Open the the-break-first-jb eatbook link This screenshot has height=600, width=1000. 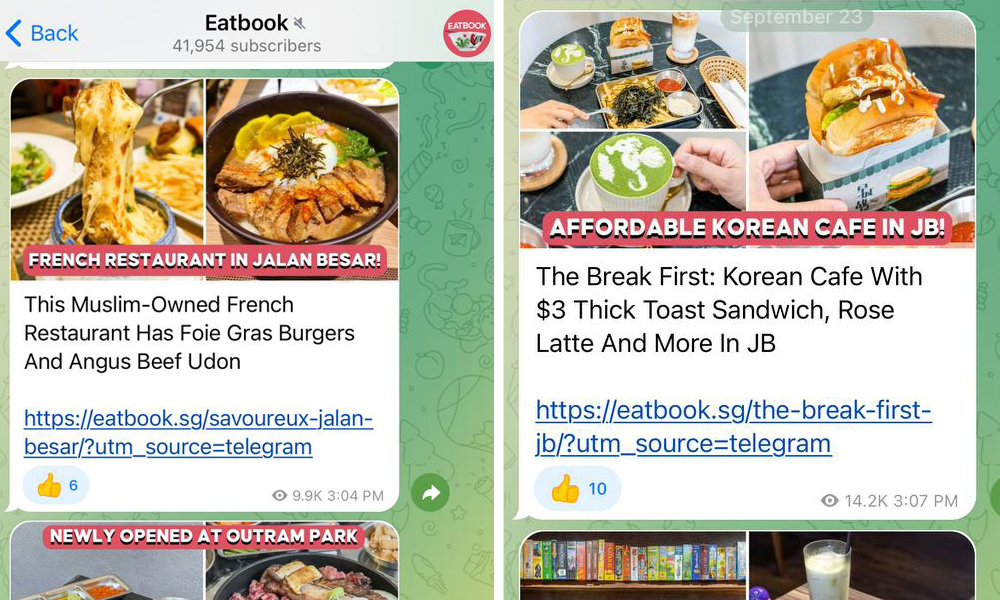click(x=733, y=427)
